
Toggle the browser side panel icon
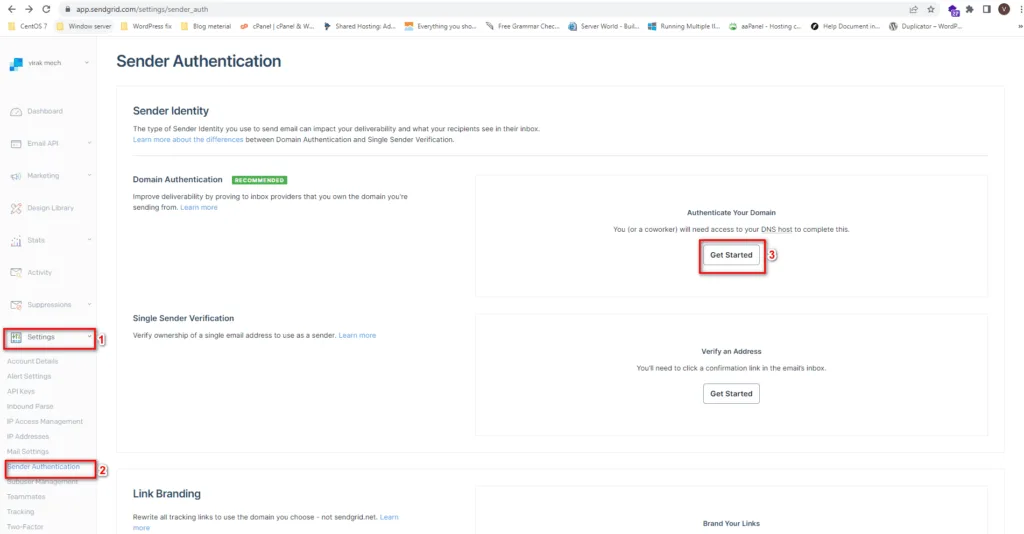click(x=987, y=9)
